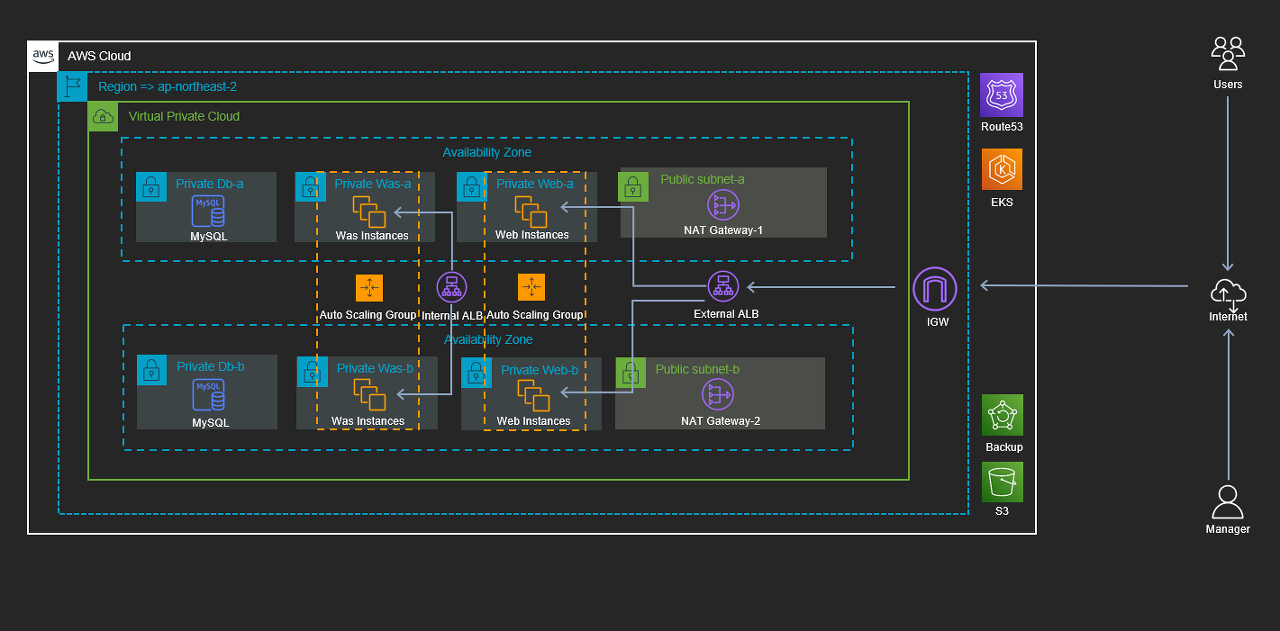Click the 'Backup' label

(1004, 447)
